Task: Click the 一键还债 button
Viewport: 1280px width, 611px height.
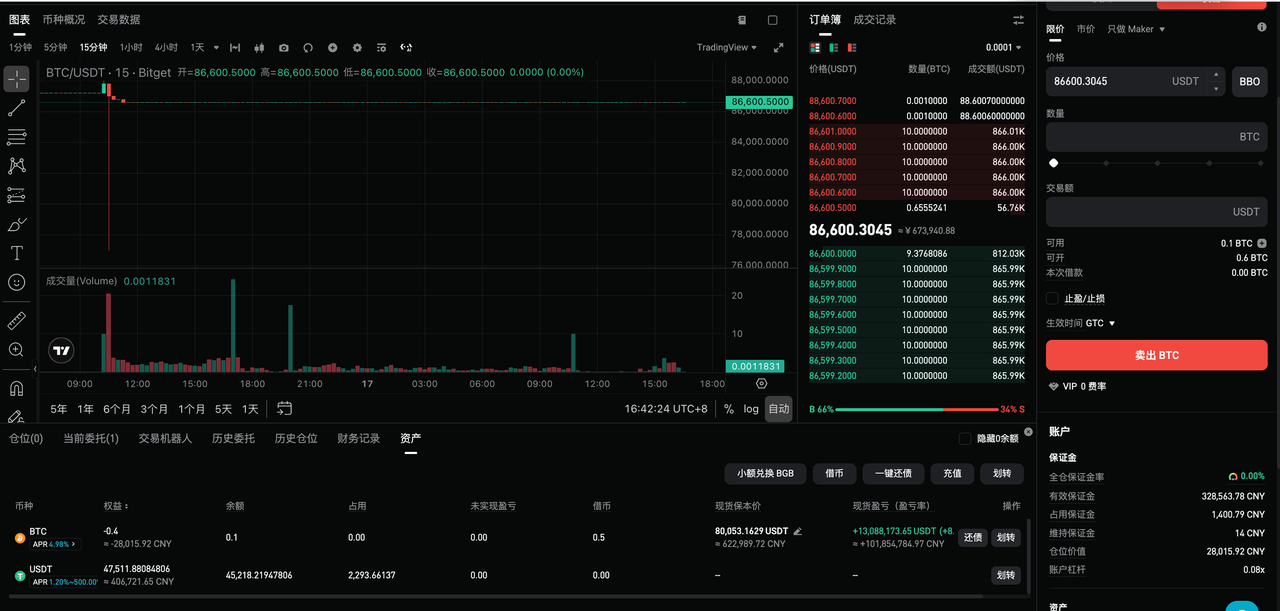Action: tap(892, 473)
